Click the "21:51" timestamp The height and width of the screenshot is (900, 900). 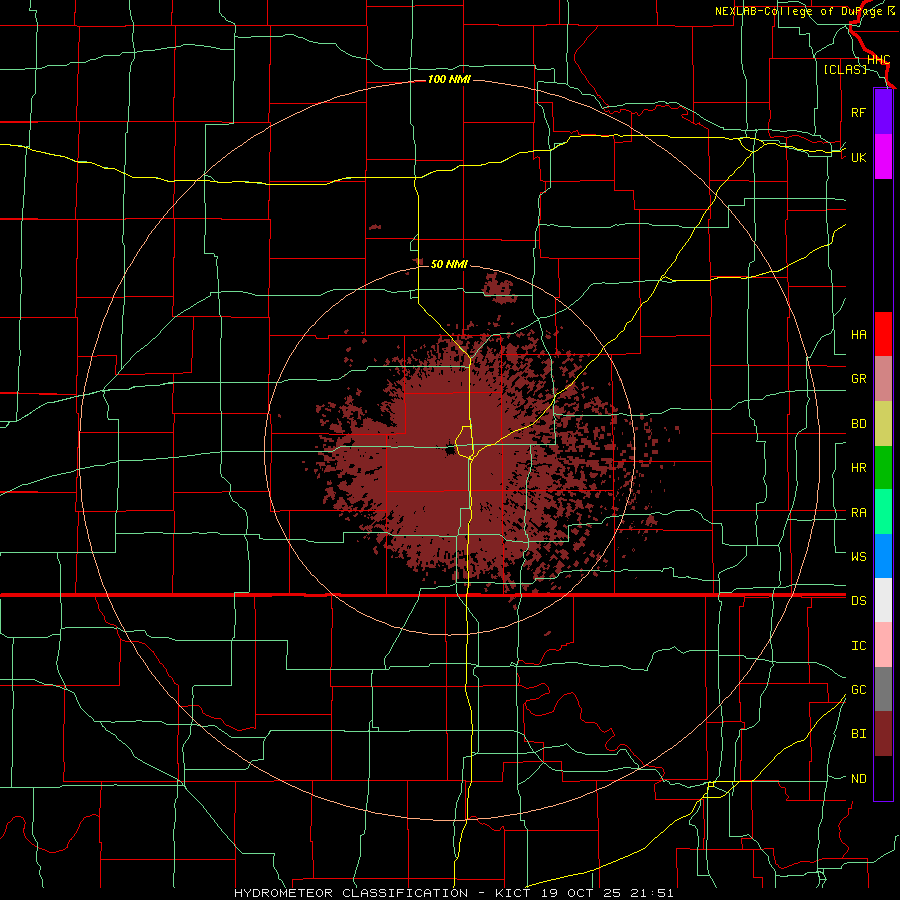click(651, 893)
